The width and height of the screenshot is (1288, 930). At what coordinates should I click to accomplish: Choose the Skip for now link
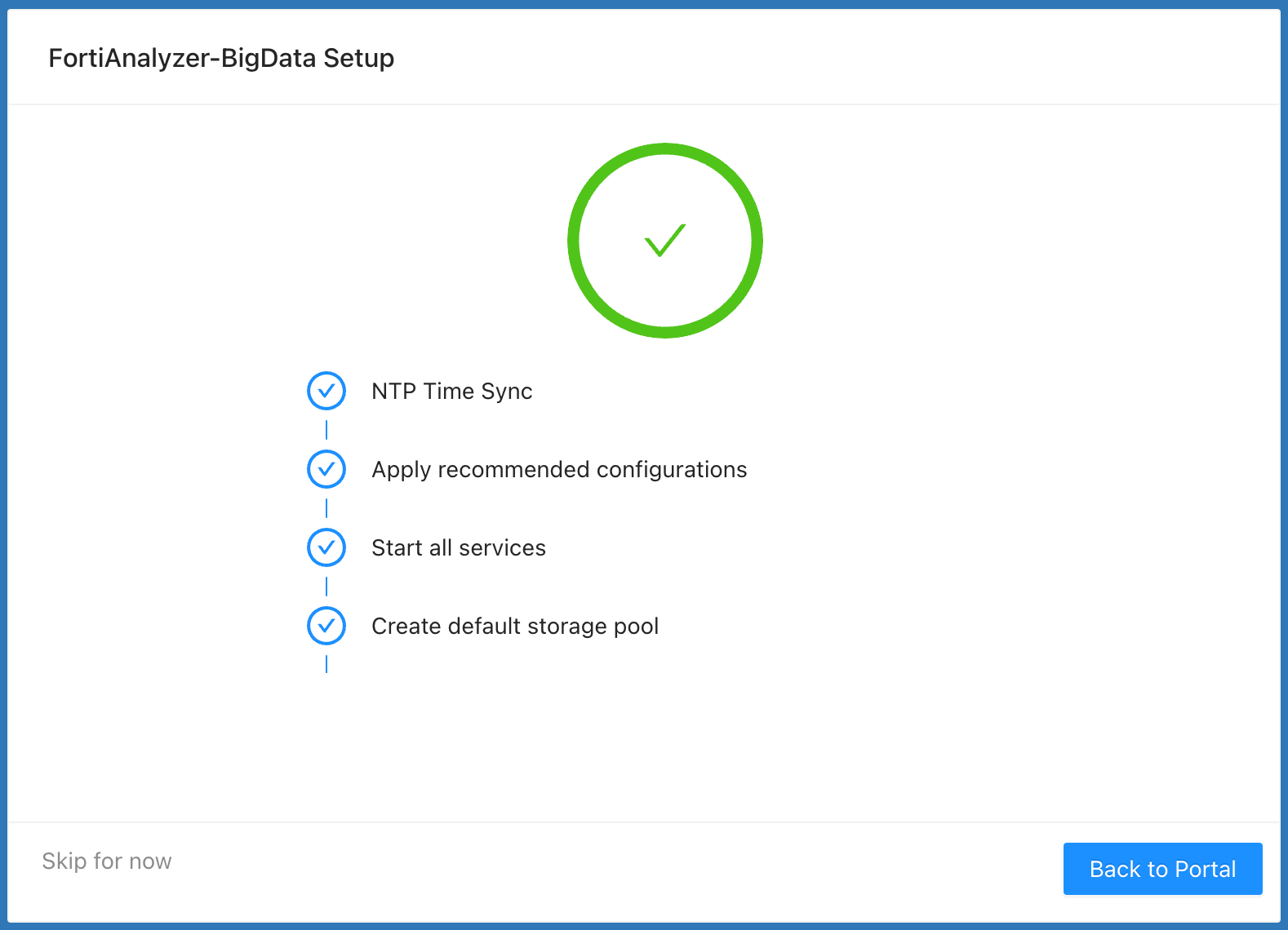(107, 861)
